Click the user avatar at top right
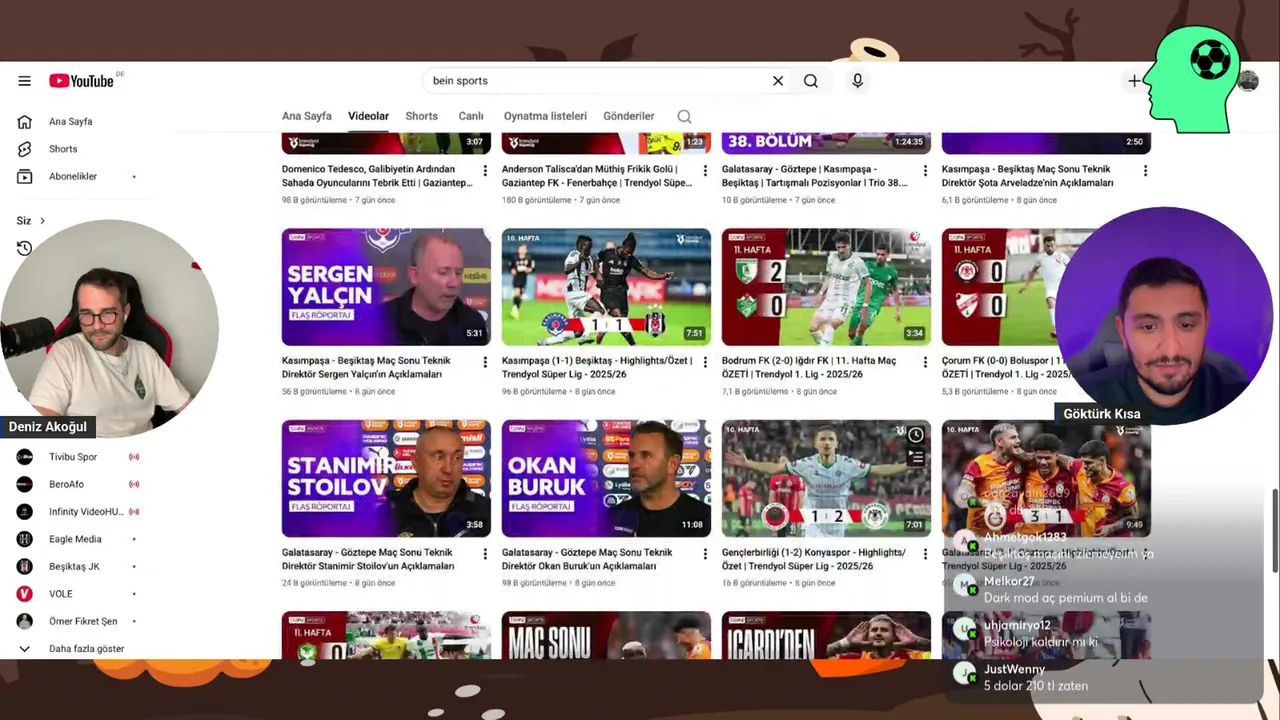1280x720 pixels. point(1248,81)
